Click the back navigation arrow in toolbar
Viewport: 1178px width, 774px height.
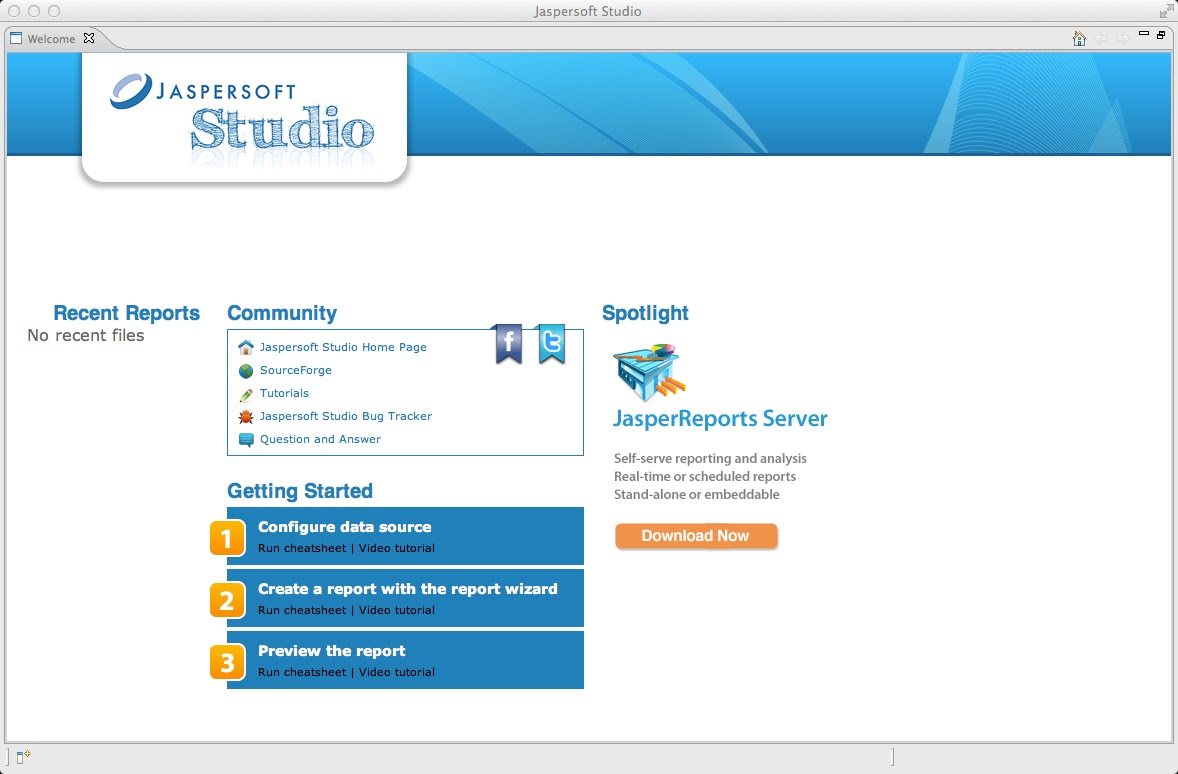(x=1101, y=38)
